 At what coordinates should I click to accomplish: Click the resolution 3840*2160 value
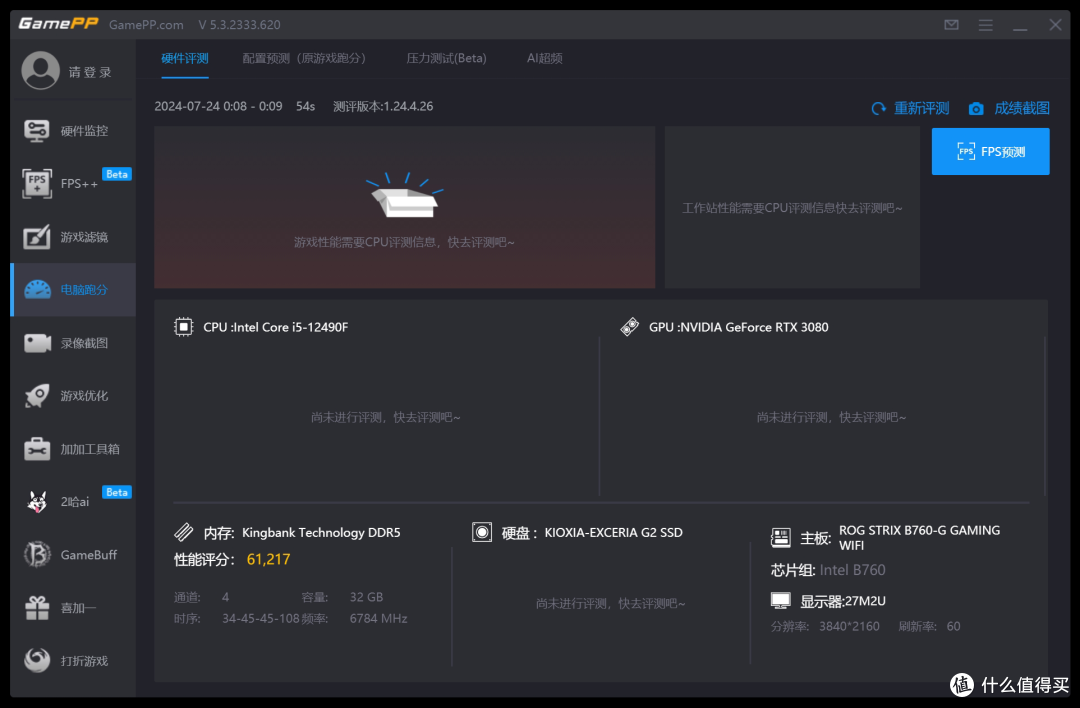(x=849, y=627)
